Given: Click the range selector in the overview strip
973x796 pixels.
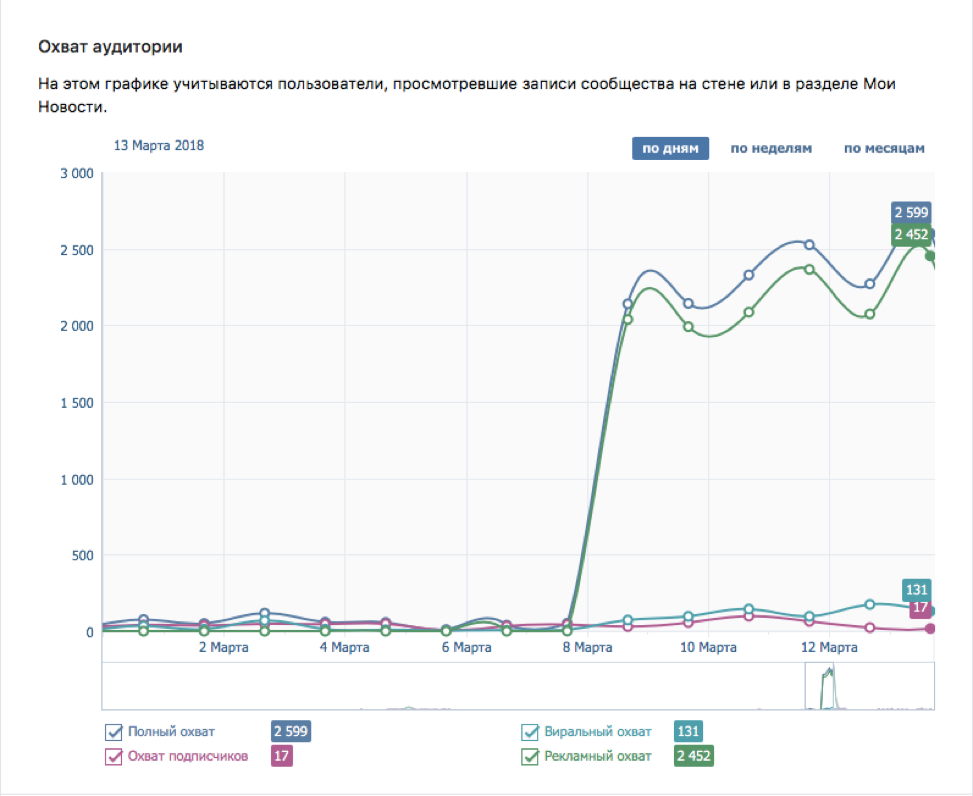Looking at the screenshot, I should 869,686.
